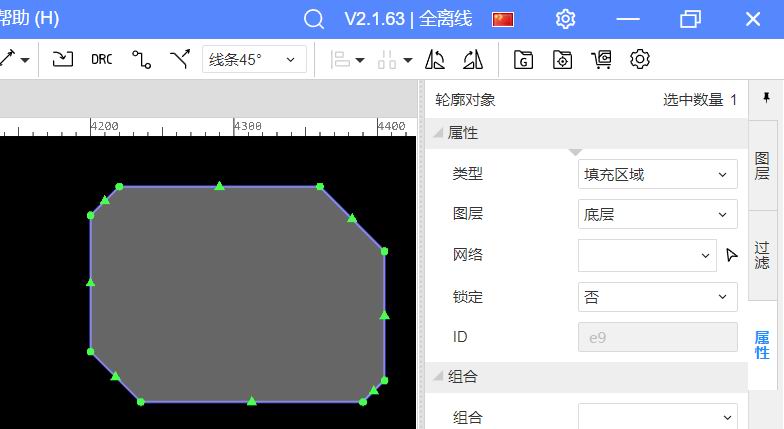The height and width of the screenshot is (429, 784).
Task: Collapse the 组合 section
Action: (x=438, y=376)
